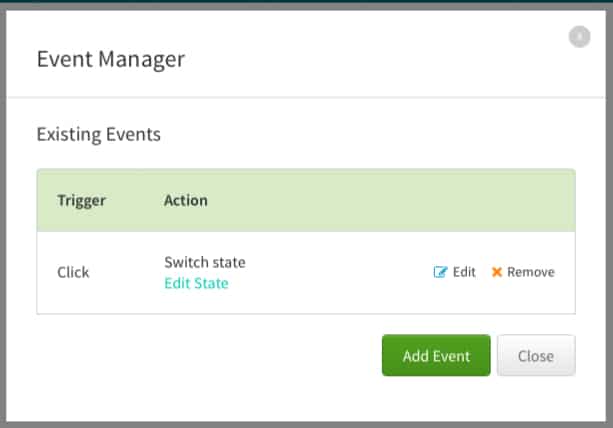Click the round dismiss icon at dialog corner
Screen dimensions: 613x428
pos(579,37)
